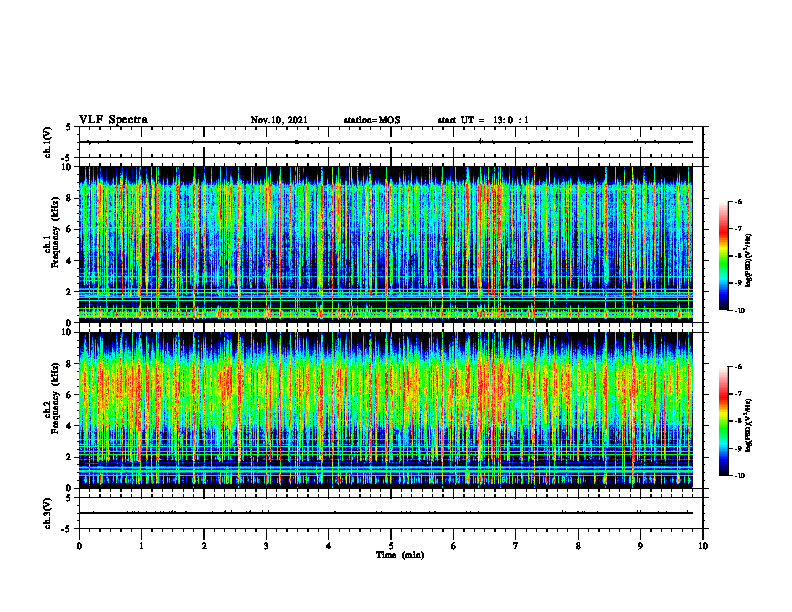Viewport: 792px width, 612px height.
Task: Click the log(PSD) label beside ch.1 color bar
Action: click(750, 261)
